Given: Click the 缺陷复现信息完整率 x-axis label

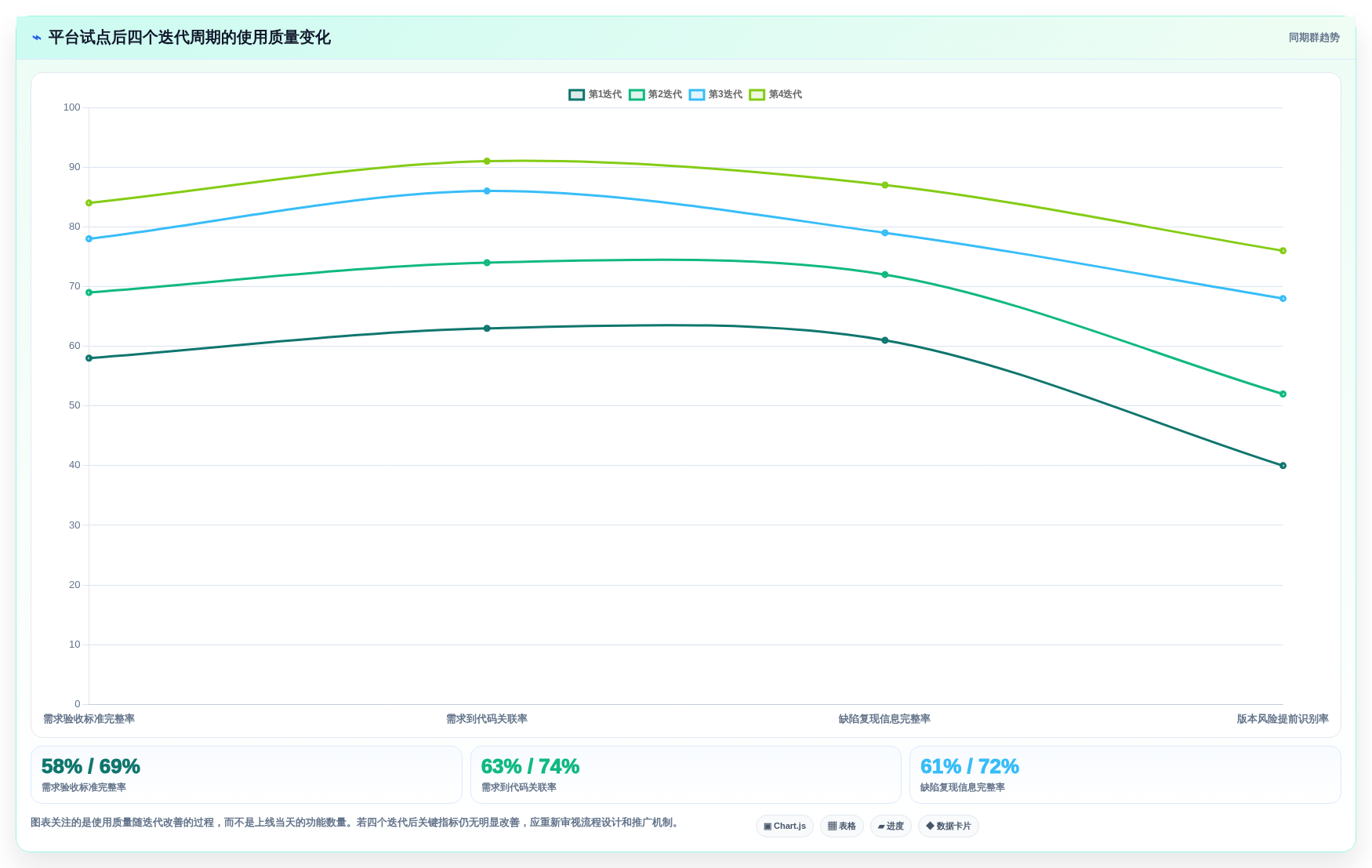Looking at the screenshot, I should [884, 719].
